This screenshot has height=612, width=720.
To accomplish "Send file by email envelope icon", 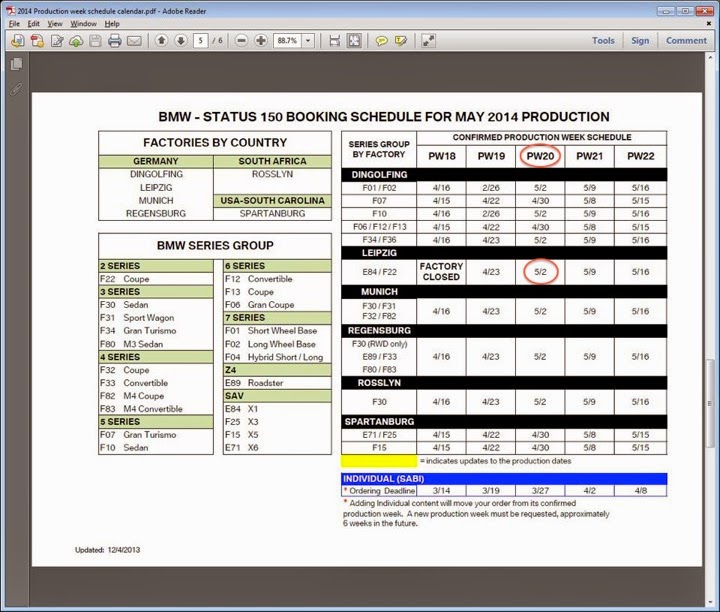I will tap(134, 41).
